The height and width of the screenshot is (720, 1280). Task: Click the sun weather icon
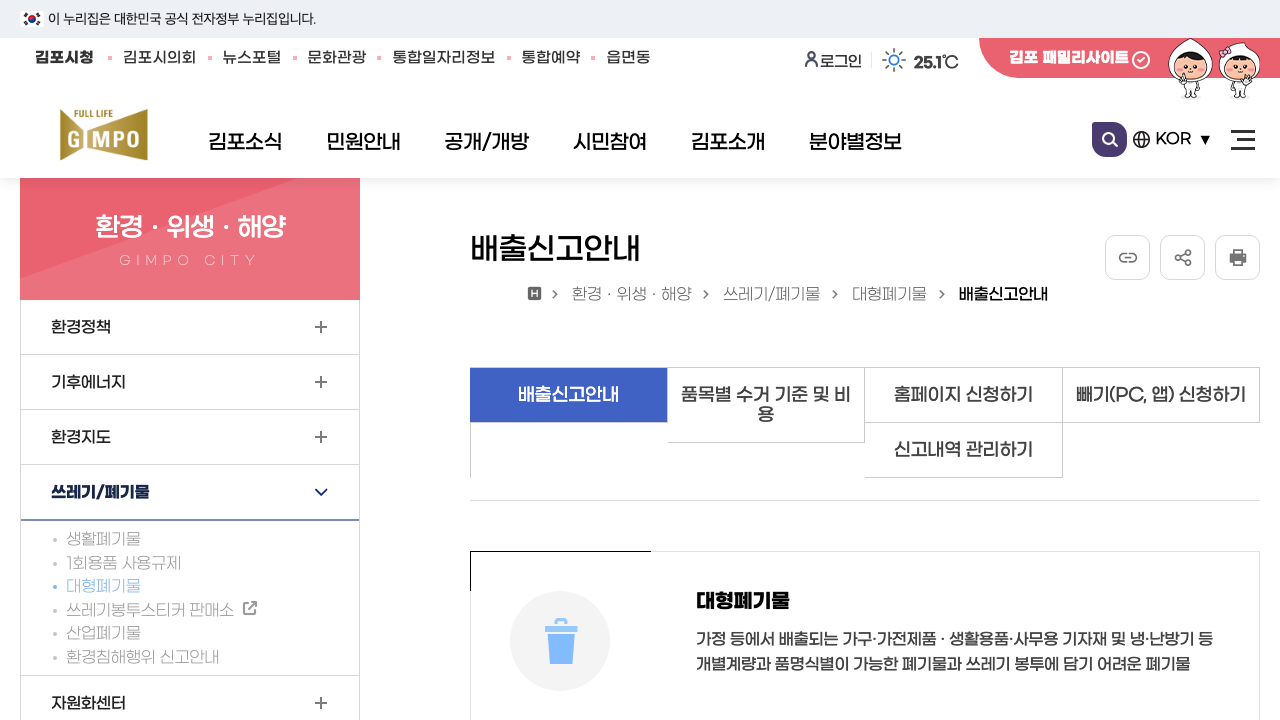pyautogui.click(x=894, y=60)
